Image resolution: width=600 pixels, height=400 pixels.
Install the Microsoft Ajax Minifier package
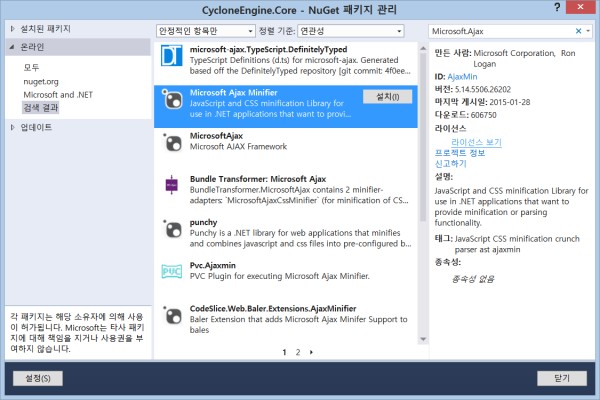[388, 97]
